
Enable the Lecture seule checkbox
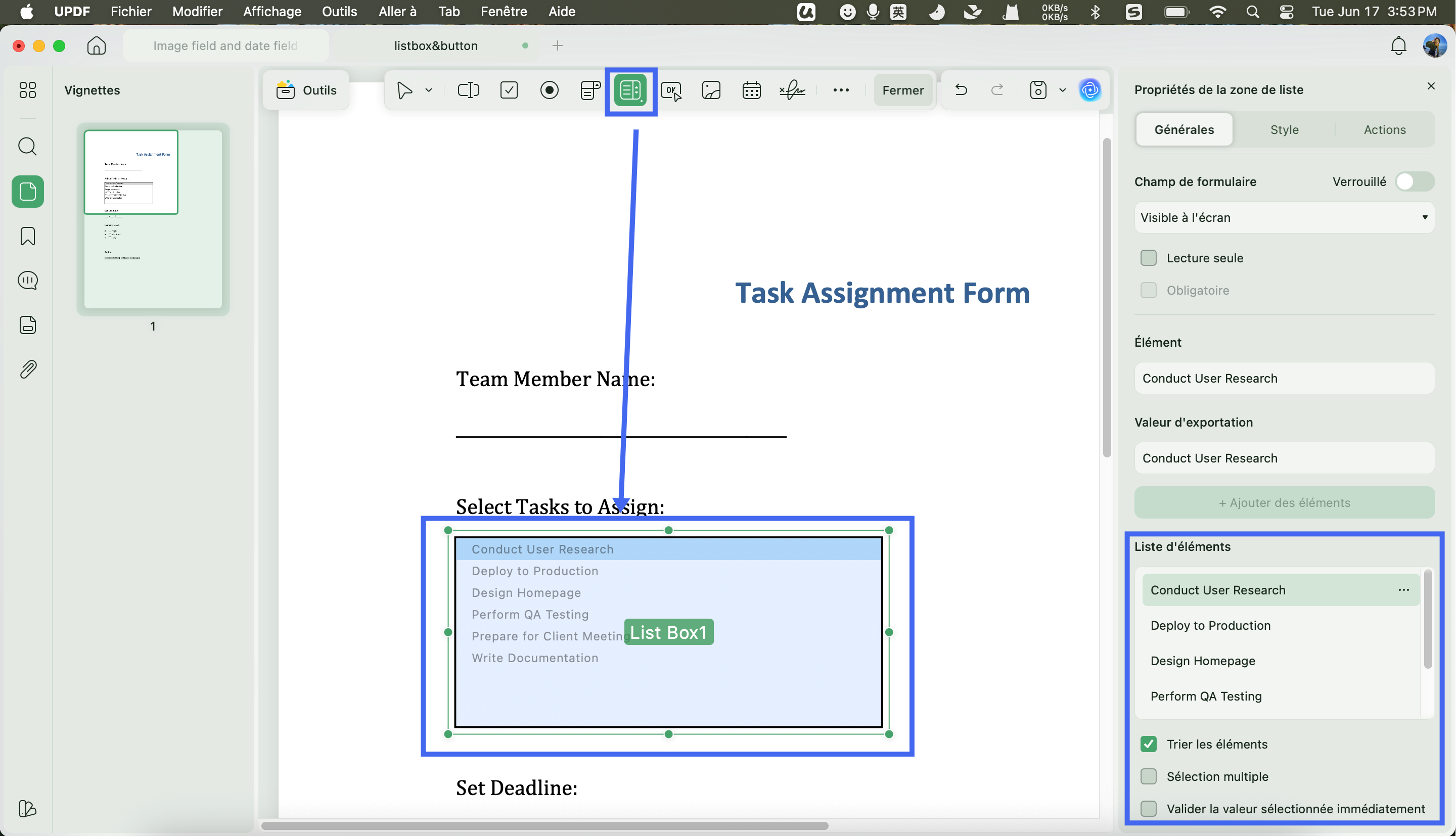[1149, 258]
